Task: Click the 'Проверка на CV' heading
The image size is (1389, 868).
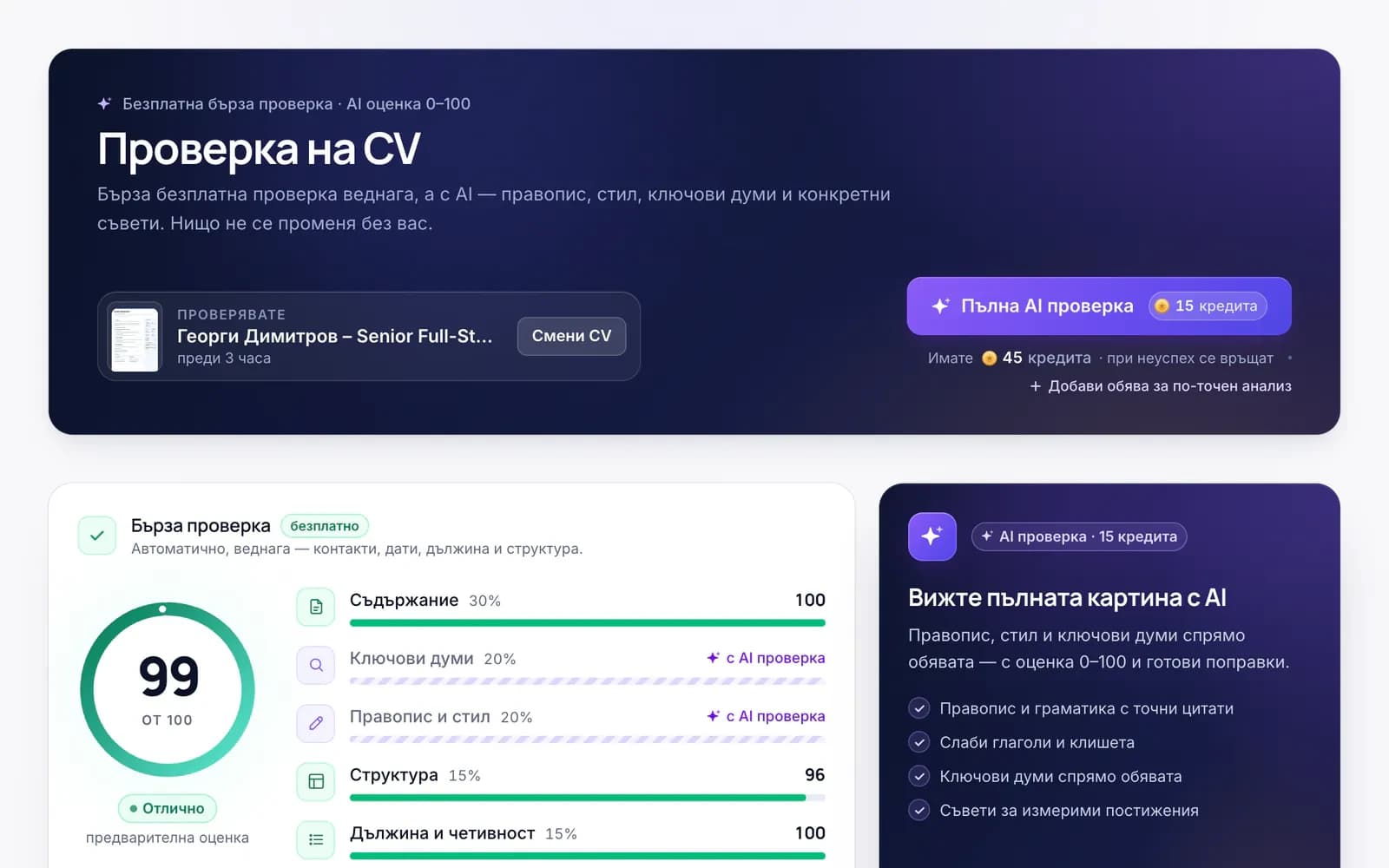Action: pyautogui.click(x=259, y=148)
